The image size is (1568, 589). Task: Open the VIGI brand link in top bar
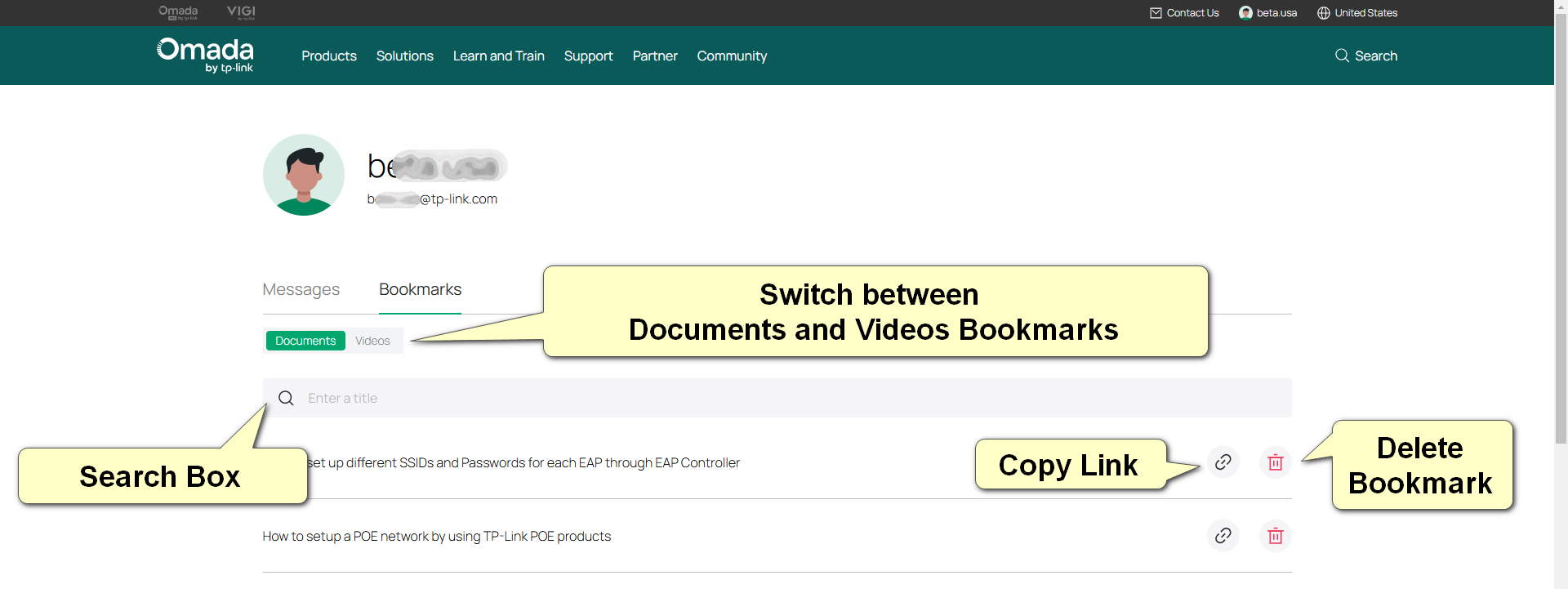241,12
